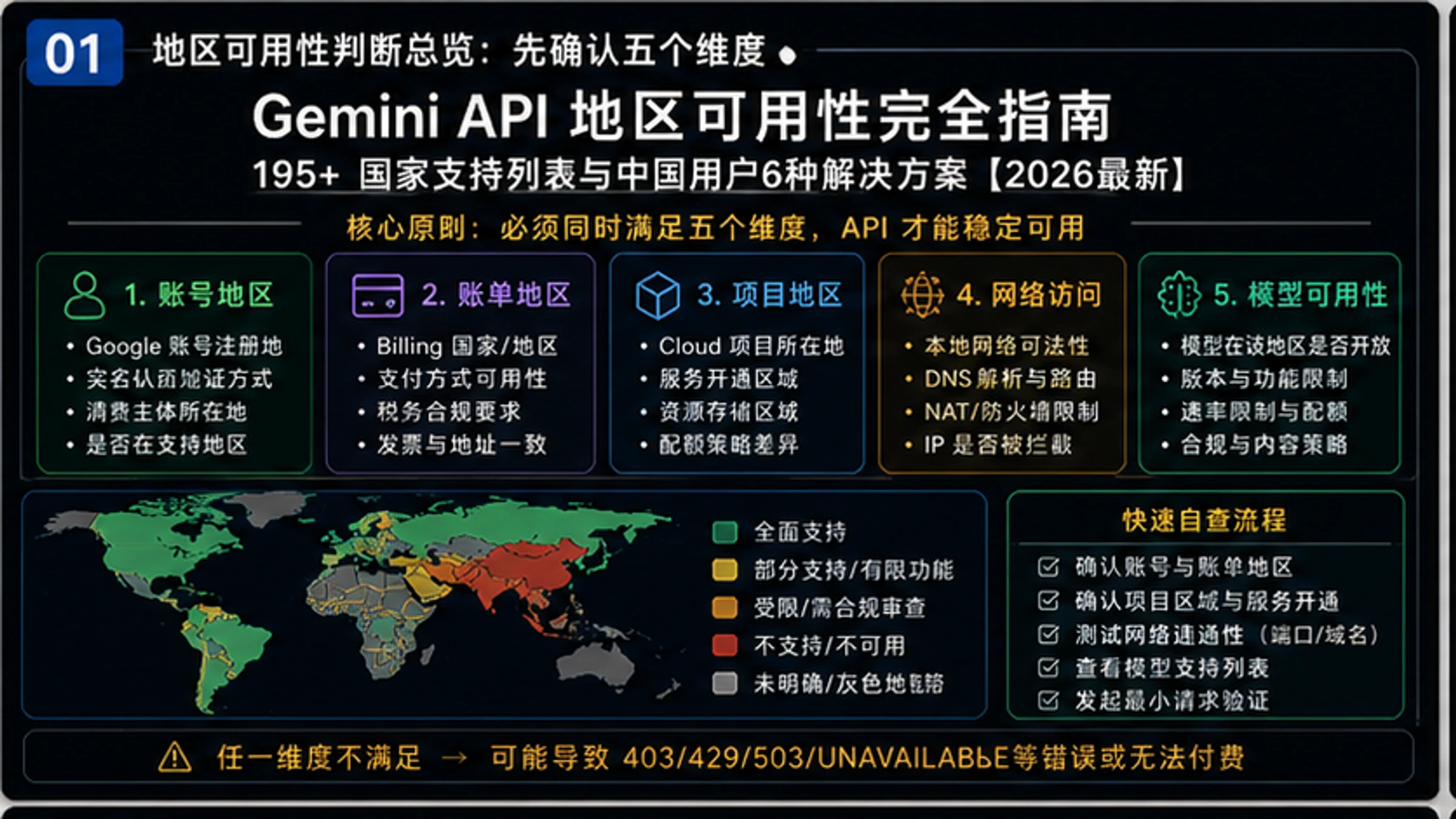Click the heading 1. 账号地区
The width and height of the screenshot is (1456, 819).
[x=199, y=295]
